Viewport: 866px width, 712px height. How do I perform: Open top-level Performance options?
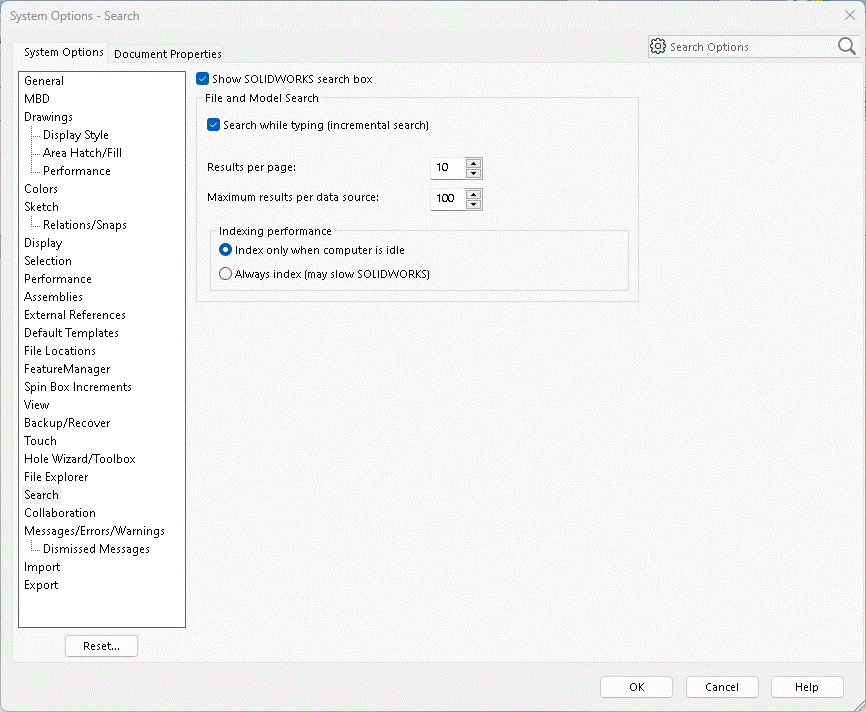[57, 279]
